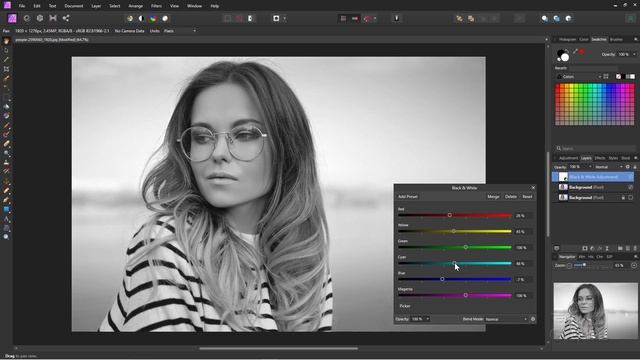The image size is (640, 360).
Task: Check the hidden locked Background layer
Action: pyautogui.click(x=631, y=198)
